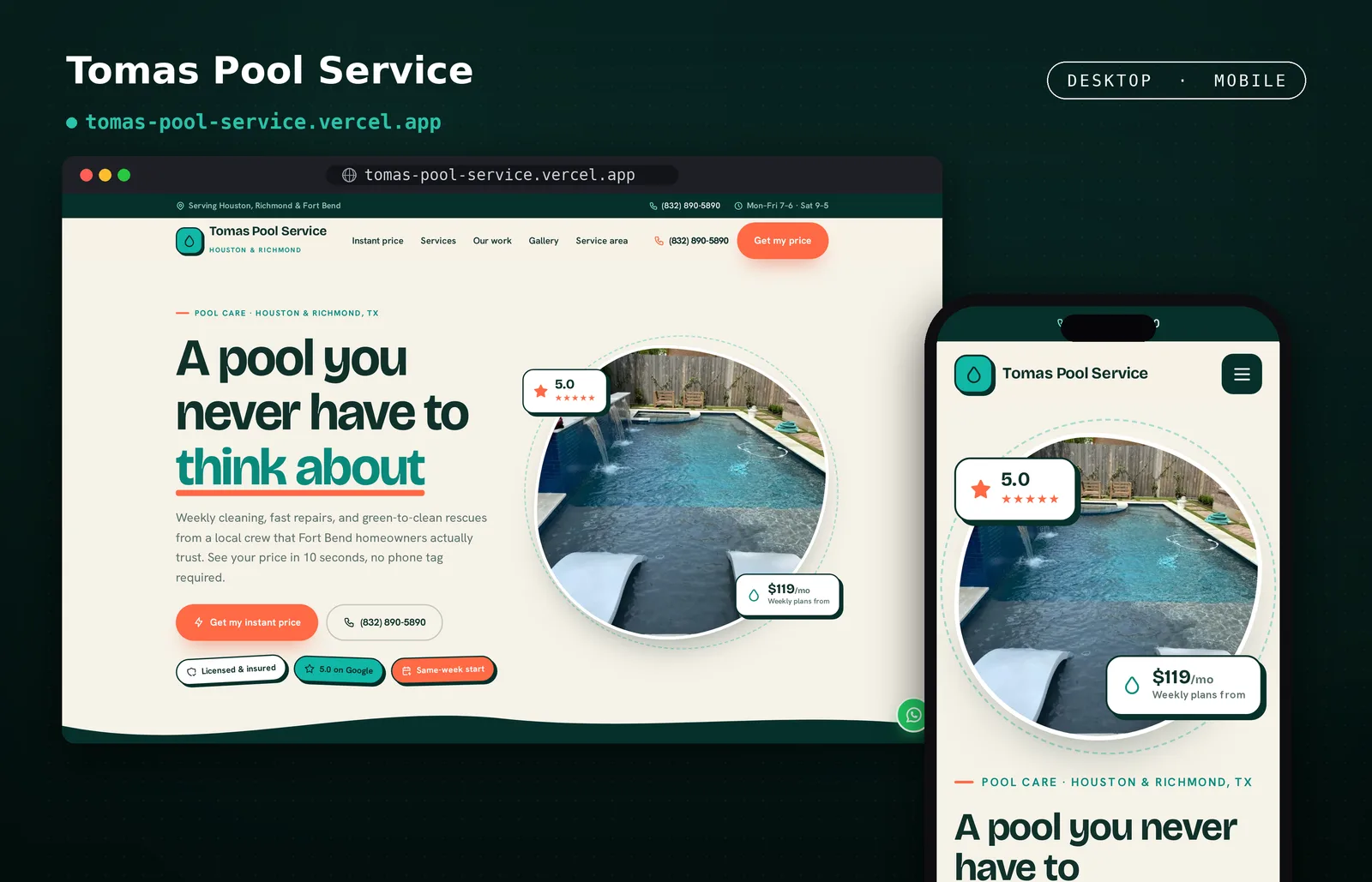Click top bar phone number link
Screen dimensions: 1372x882
[x=685, y=206]
